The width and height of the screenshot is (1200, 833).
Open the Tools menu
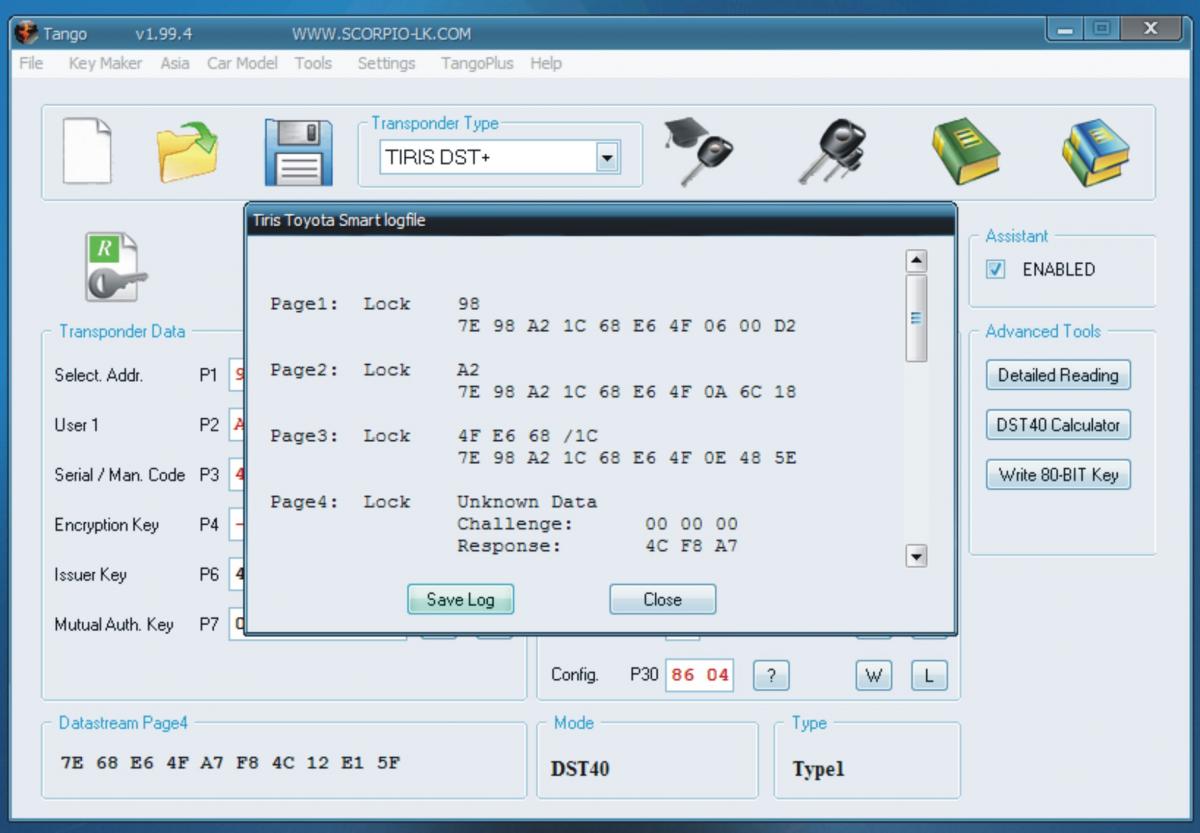(x=313, y=63)
